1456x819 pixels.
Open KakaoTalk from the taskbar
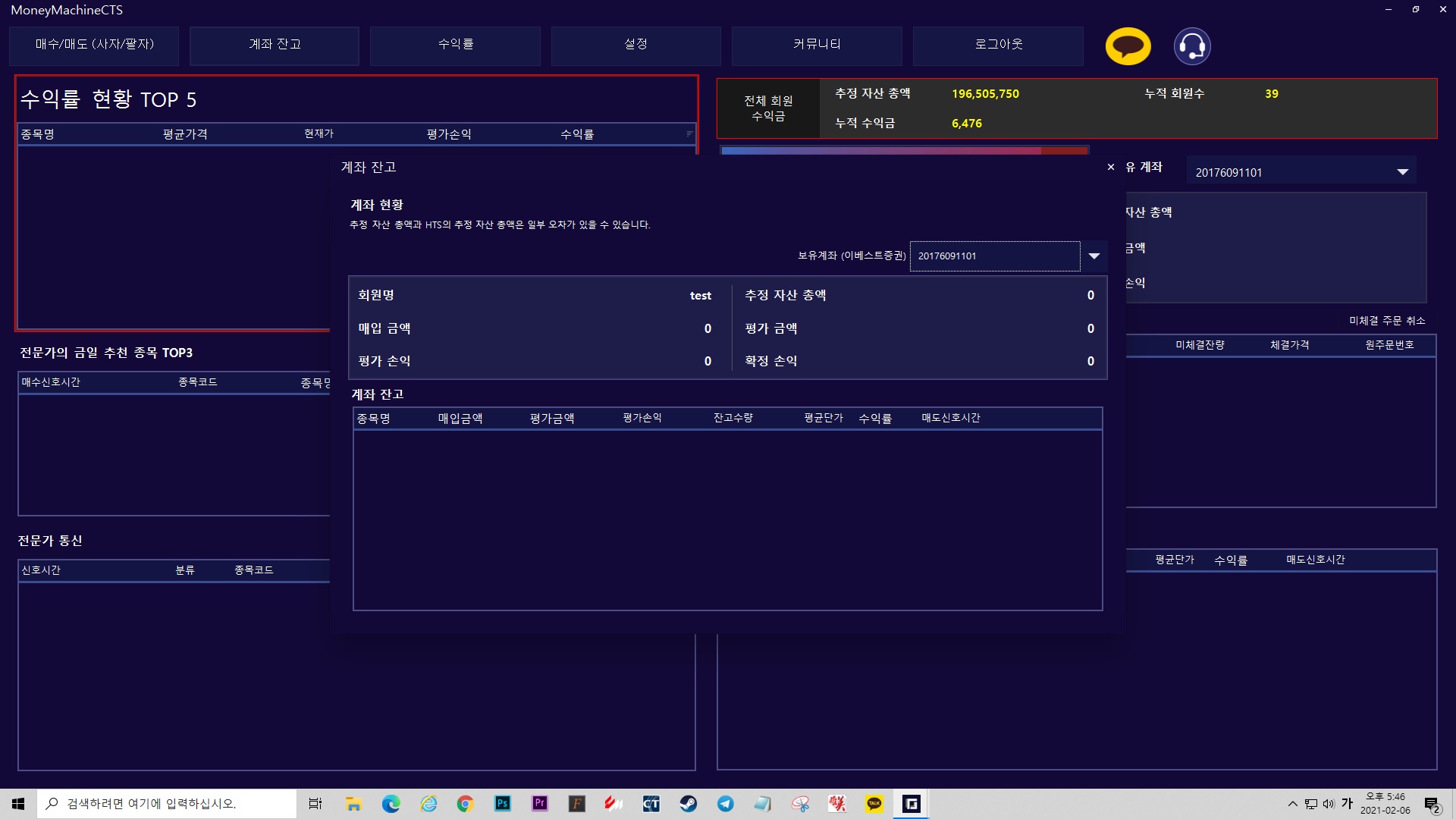click(x=874, y=804)
